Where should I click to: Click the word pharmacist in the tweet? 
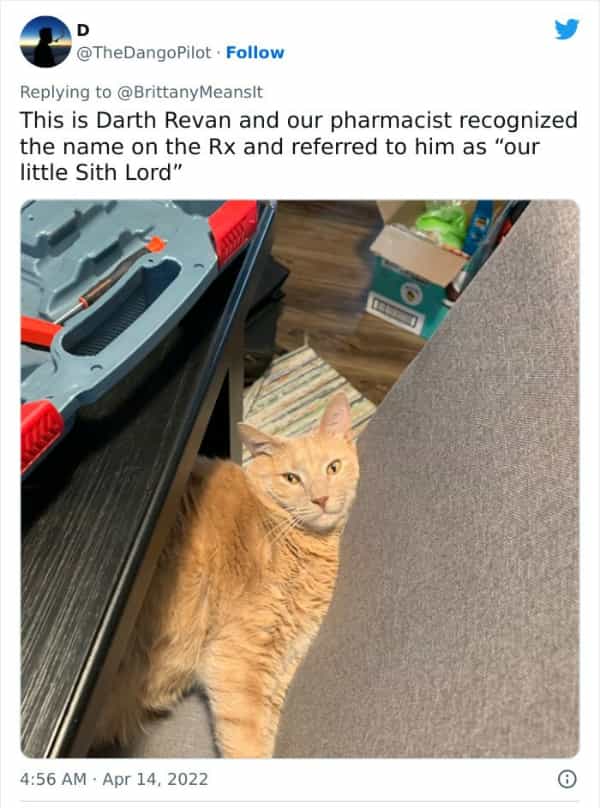(391, 121)
